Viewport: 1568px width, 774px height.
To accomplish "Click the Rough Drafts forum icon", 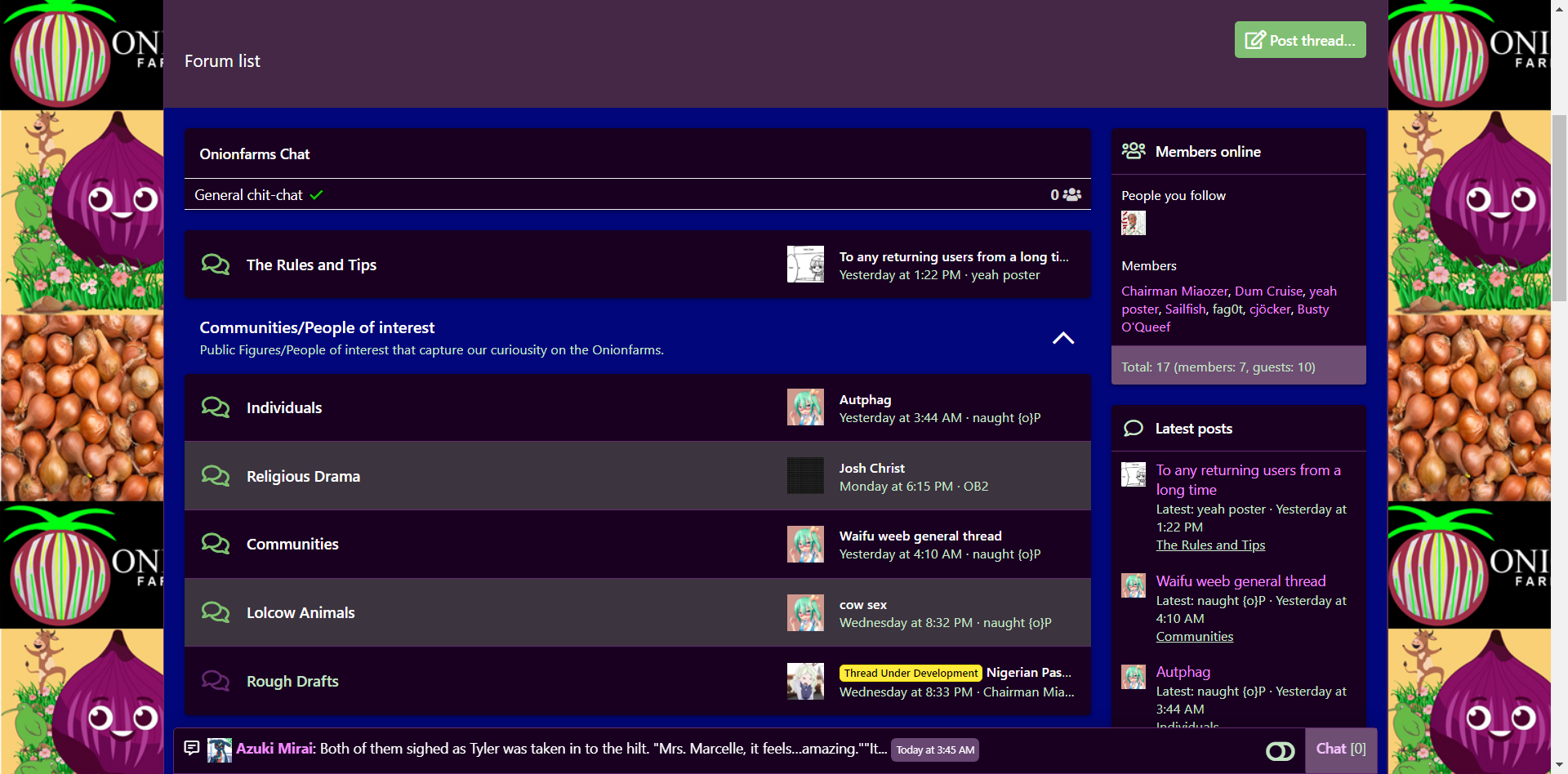I will click(216, 681).
